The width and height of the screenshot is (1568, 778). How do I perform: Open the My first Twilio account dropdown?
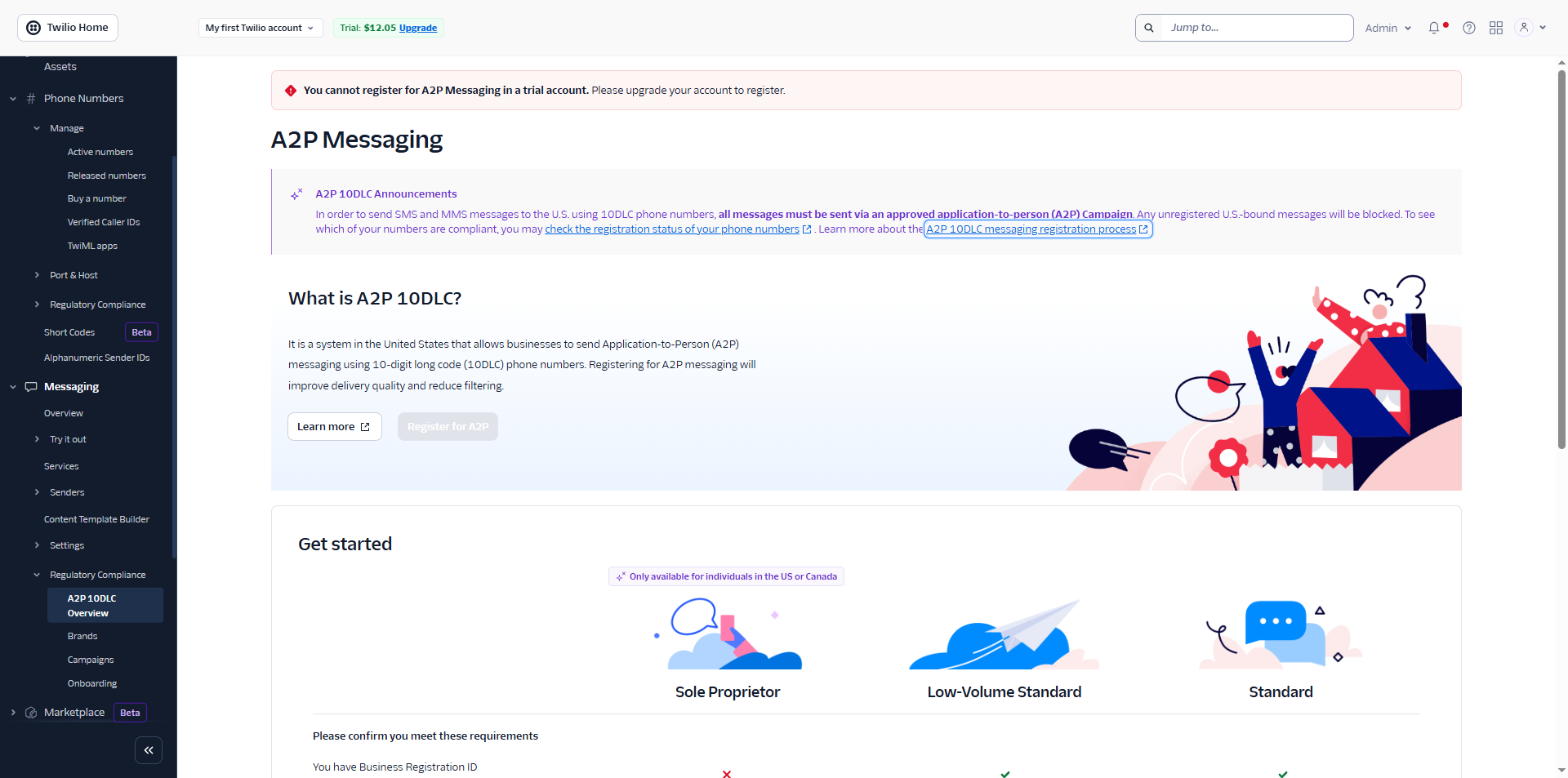[x=261, y=28]
